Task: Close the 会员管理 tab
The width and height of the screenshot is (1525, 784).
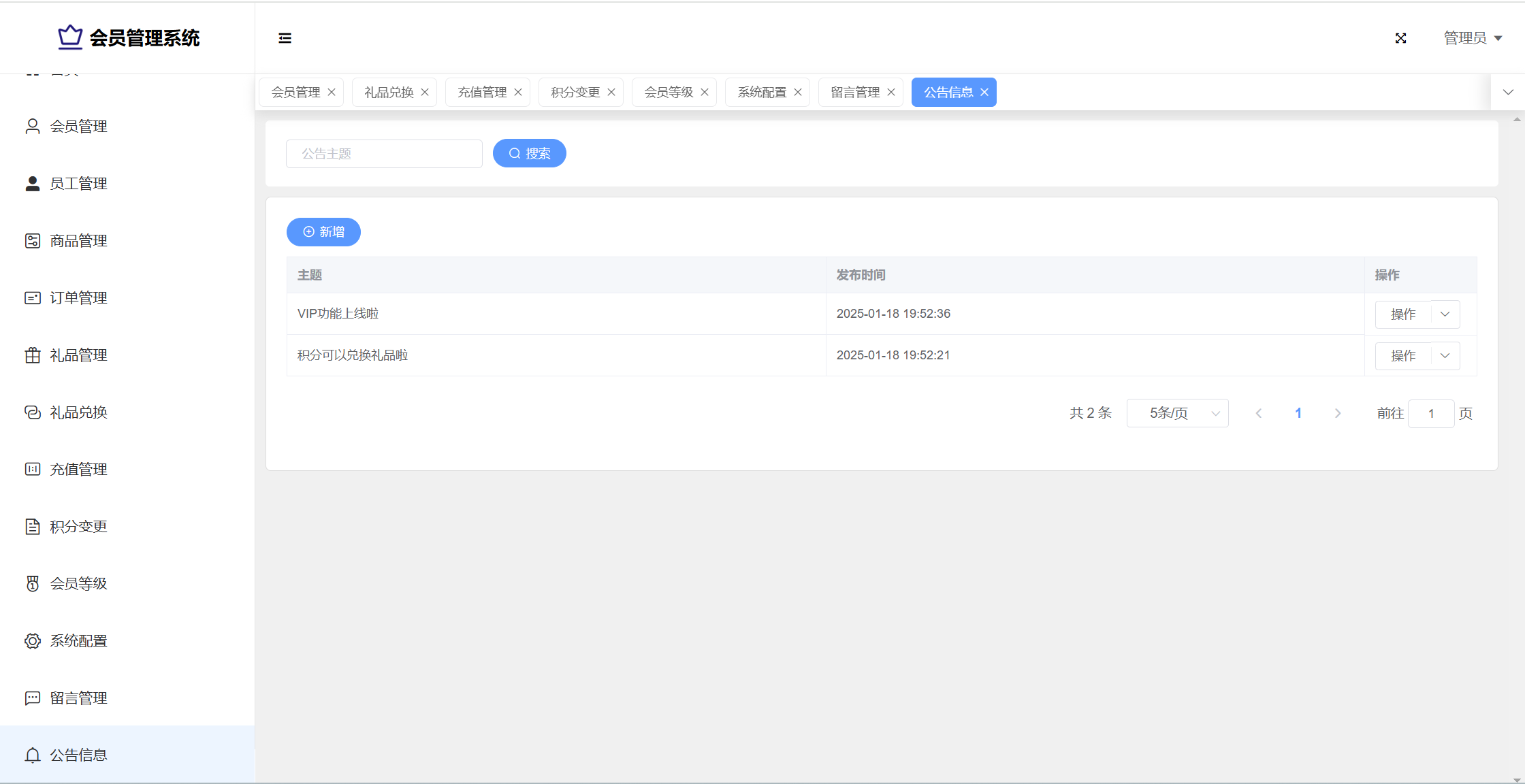Action: click(x=332, y=93)
